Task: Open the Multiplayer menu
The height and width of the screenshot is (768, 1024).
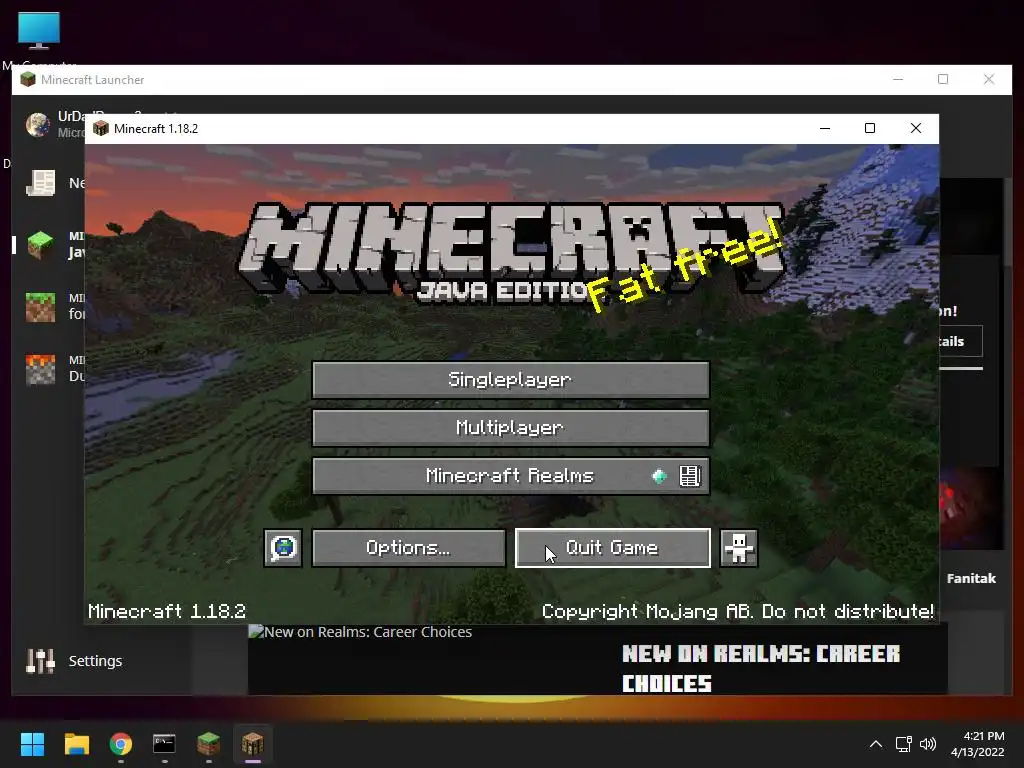Action: pyautogui.click(x=511, y=428)
